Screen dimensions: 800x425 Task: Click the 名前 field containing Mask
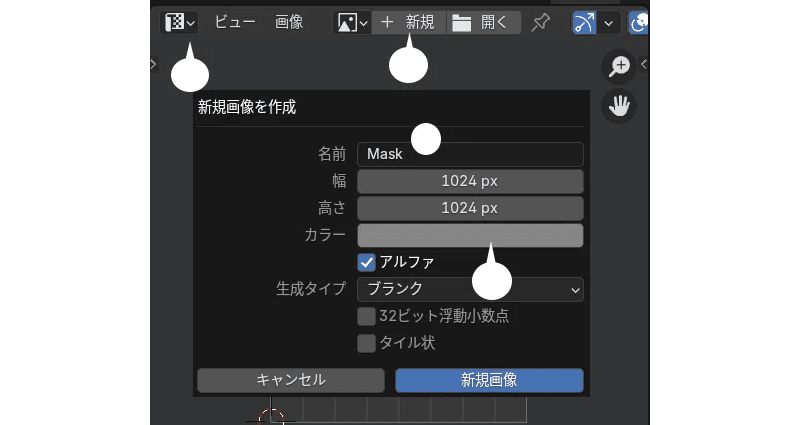[x=470, y=154]
